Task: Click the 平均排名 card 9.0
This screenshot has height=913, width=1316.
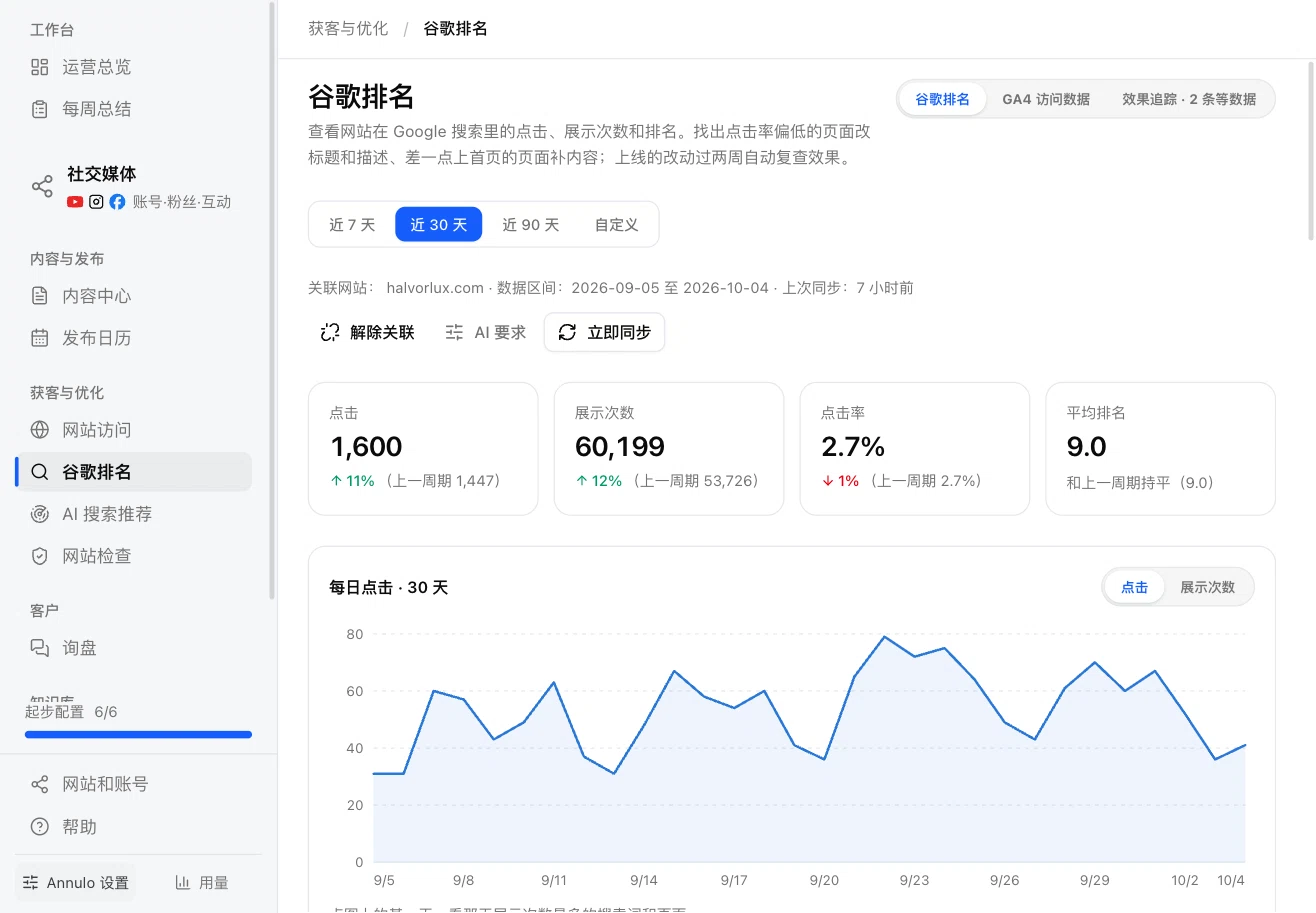Action: tap(1161, 449)
